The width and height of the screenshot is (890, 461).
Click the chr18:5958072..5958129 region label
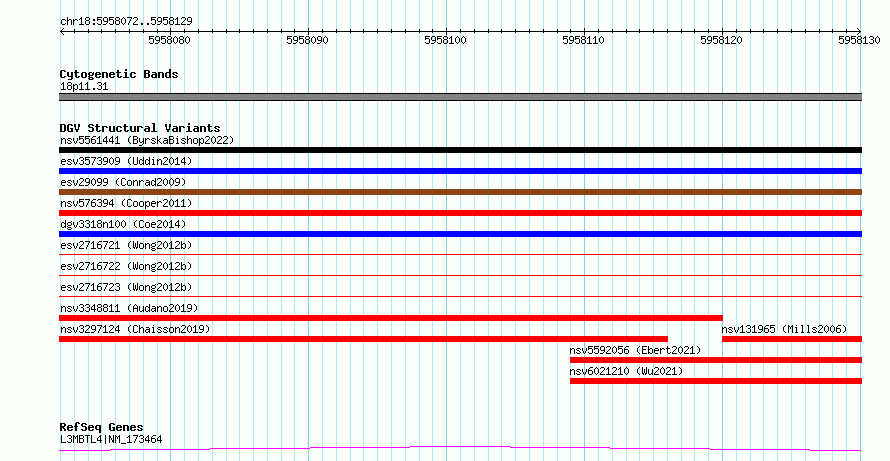tap(126, 22)
